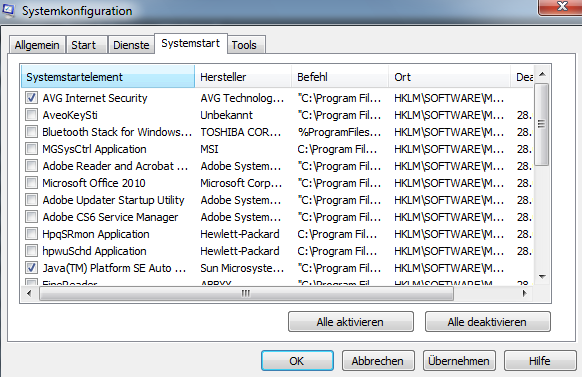This screenshot has width=582, height=377.
Task: Click the Alle aktivieren button
Action: pyautogui.click(x=350, y=322)
